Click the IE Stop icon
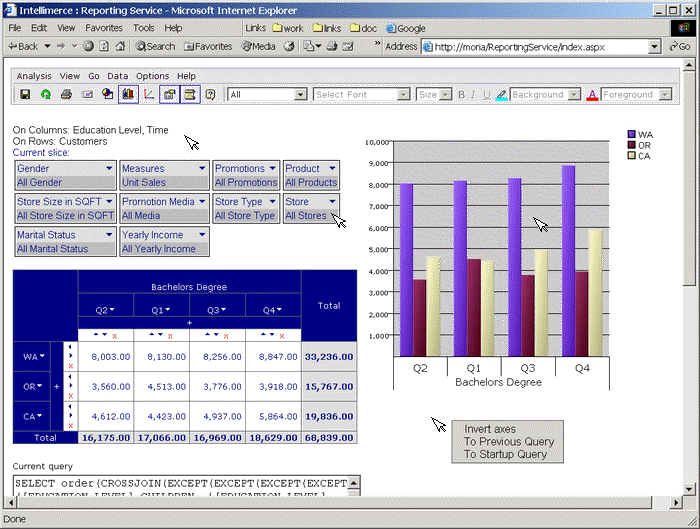700x529 pixels. [x=88, y=46]
